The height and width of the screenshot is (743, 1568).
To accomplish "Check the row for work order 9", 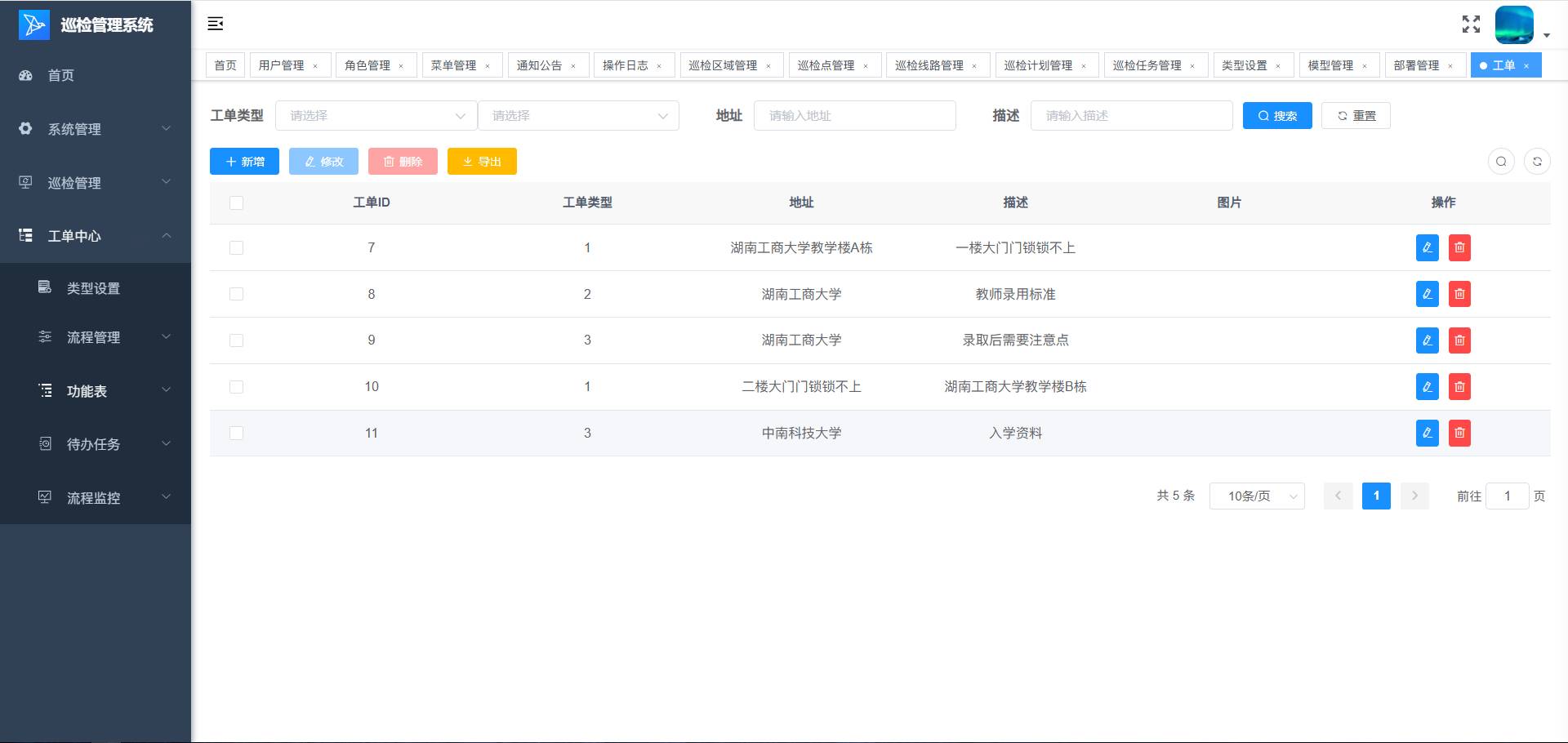I will 237,340.
